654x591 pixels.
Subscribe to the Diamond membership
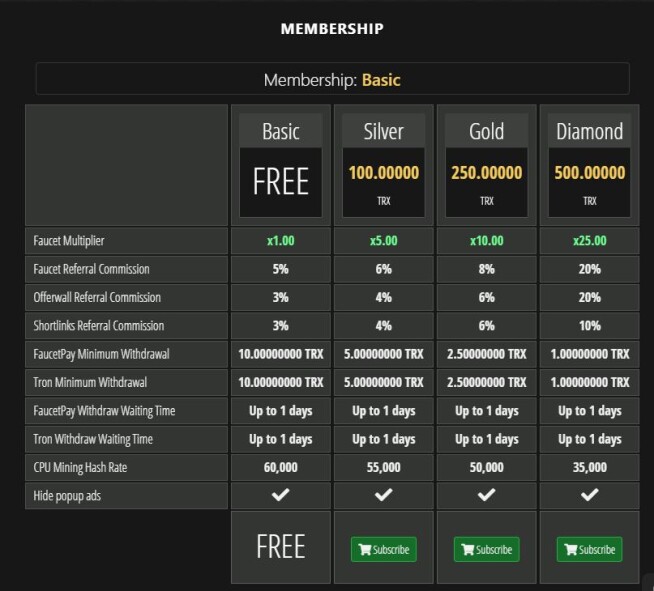click(x=589, y=549)
